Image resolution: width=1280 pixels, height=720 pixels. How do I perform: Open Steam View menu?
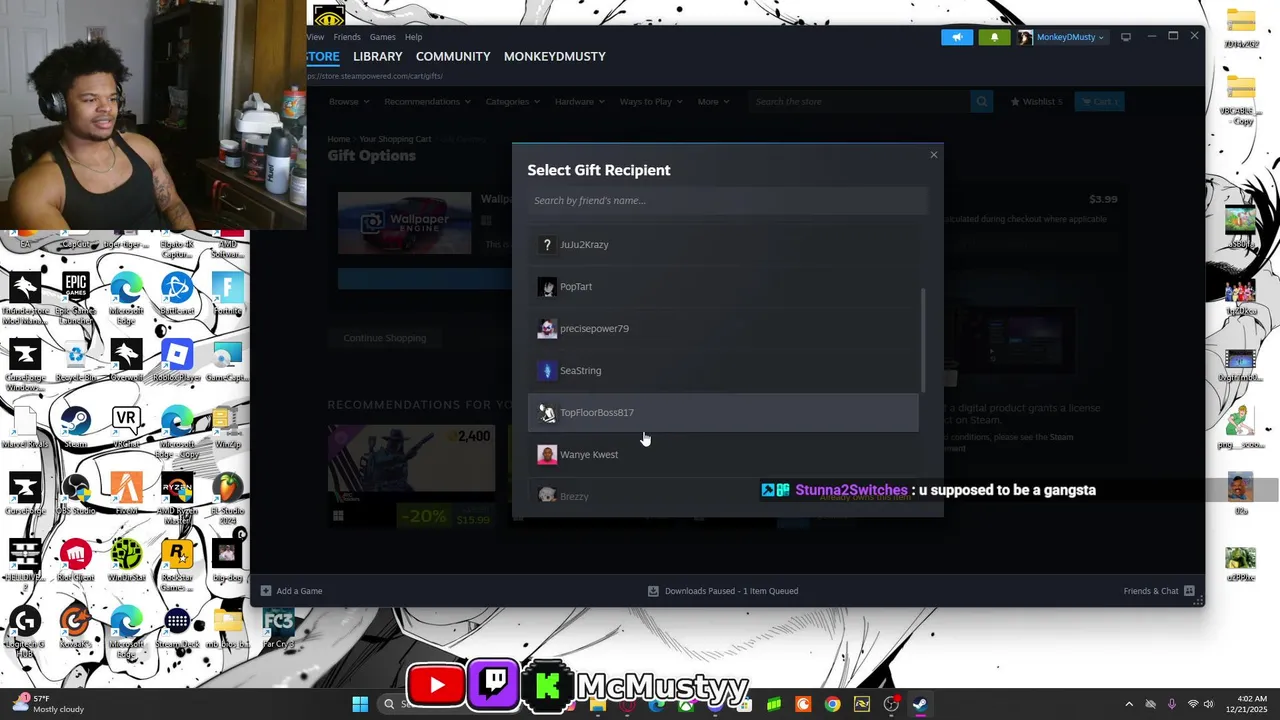click(x=316, y=37)
